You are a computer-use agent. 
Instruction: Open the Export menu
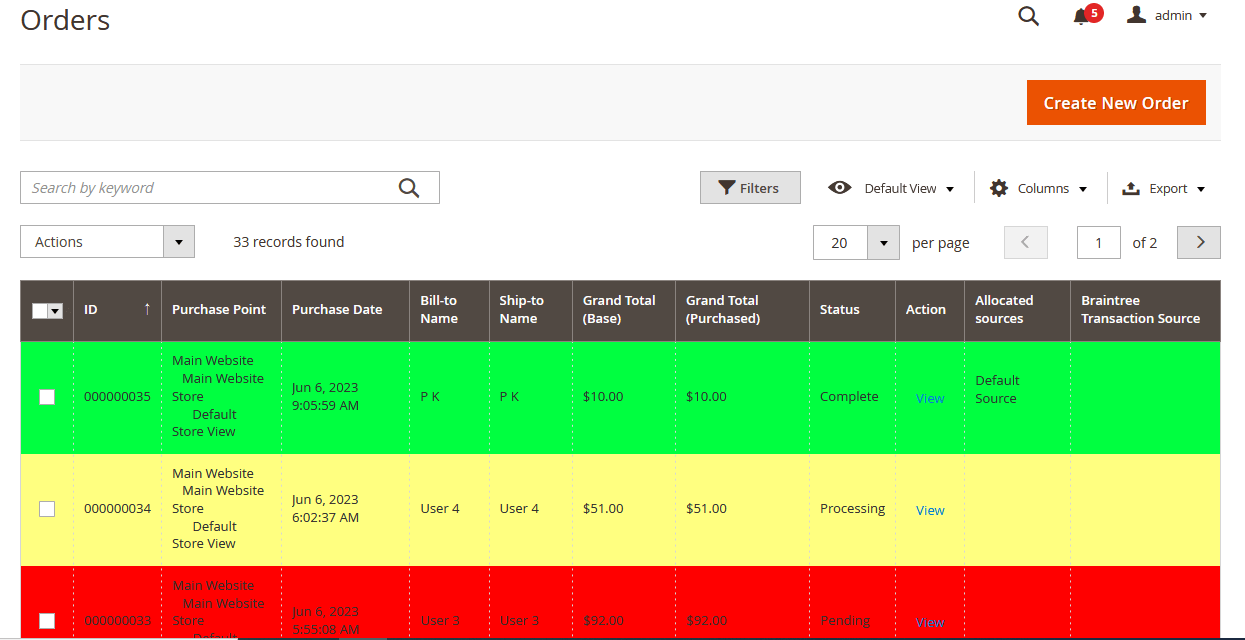pyautogui.click(x=1168, y=188)
